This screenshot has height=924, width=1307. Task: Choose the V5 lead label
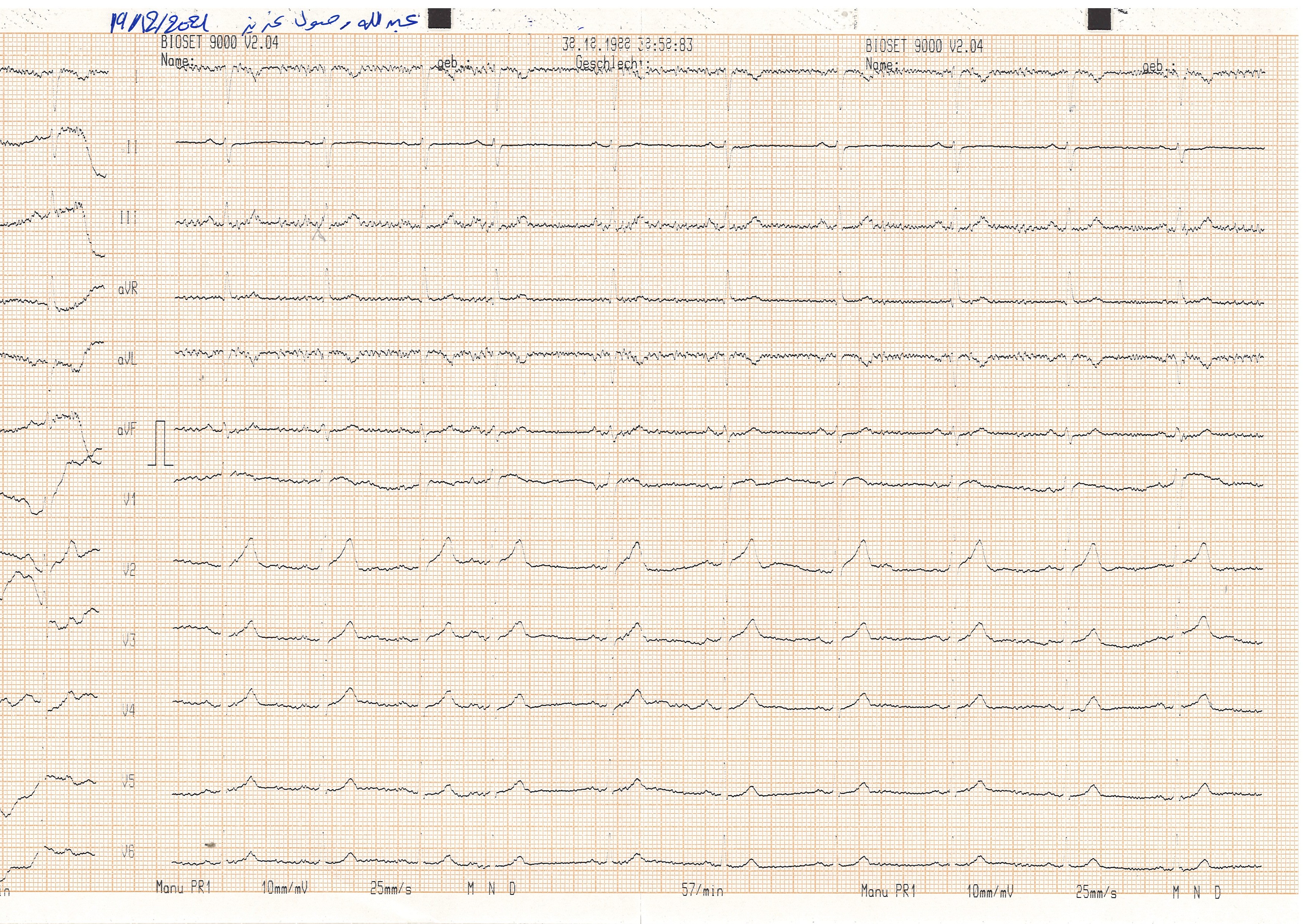tap(129, 781)
